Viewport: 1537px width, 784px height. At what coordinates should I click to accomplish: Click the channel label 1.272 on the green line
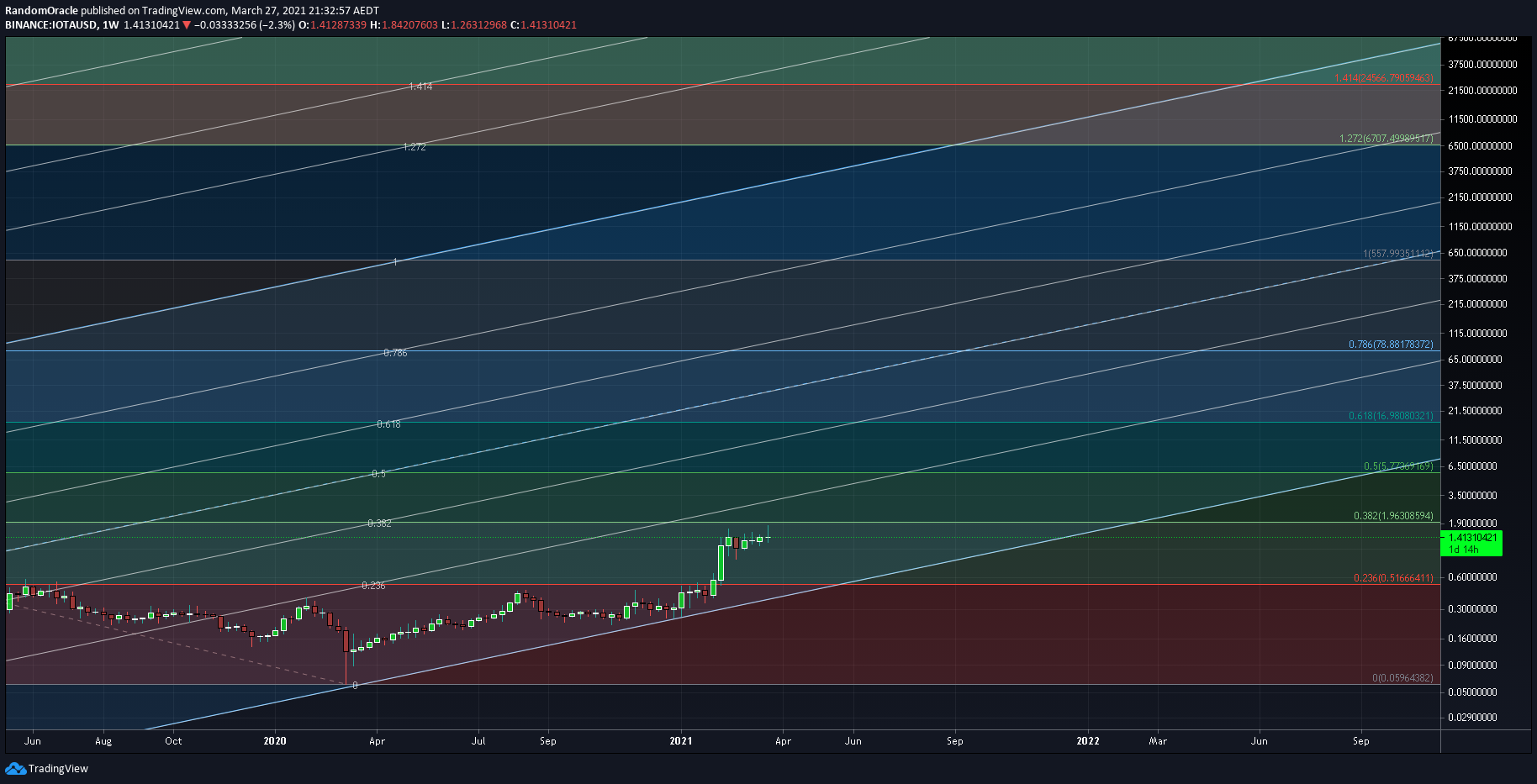[415, 147]
